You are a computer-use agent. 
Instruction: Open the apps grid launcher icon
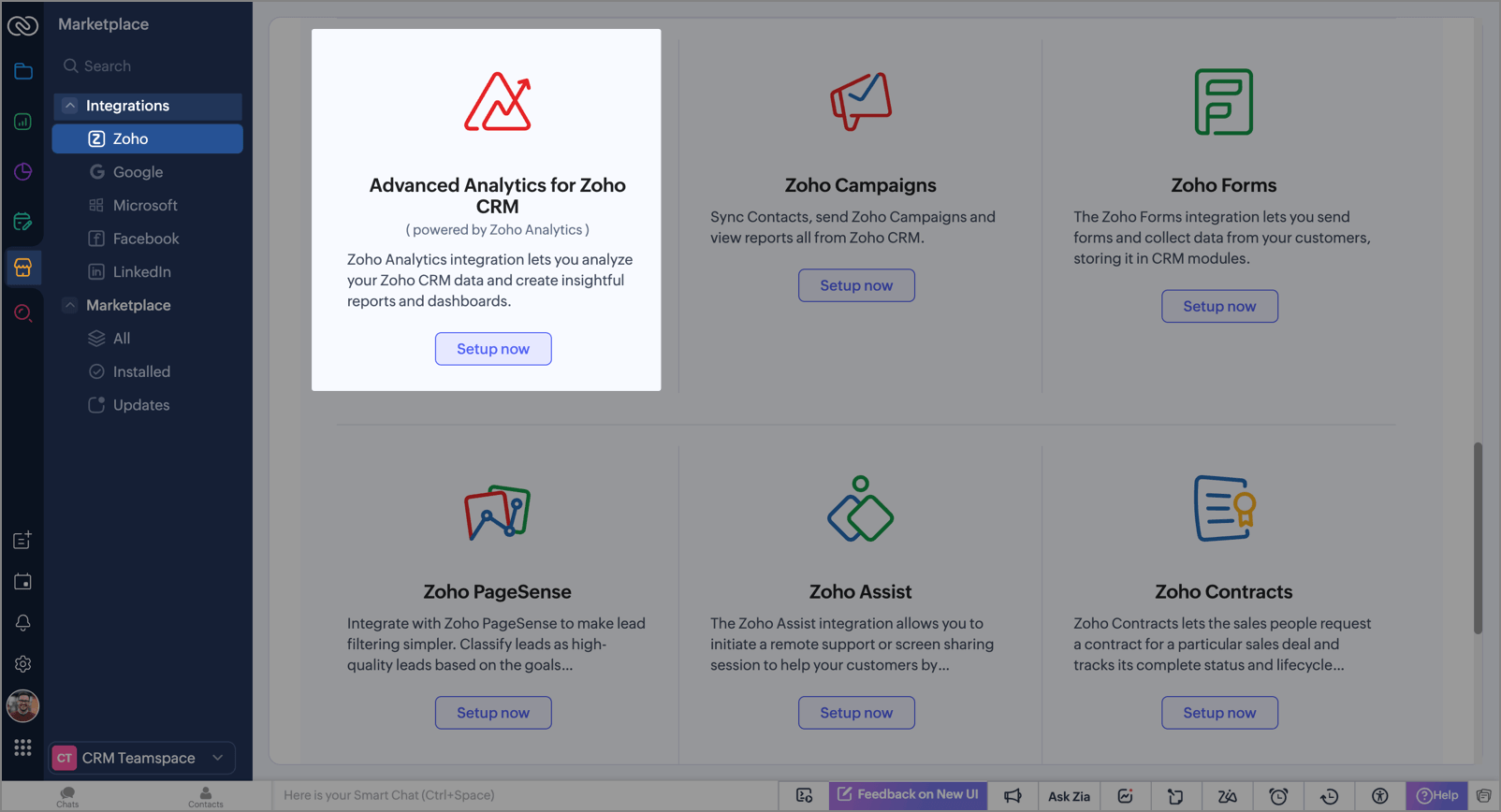point(23,747)
